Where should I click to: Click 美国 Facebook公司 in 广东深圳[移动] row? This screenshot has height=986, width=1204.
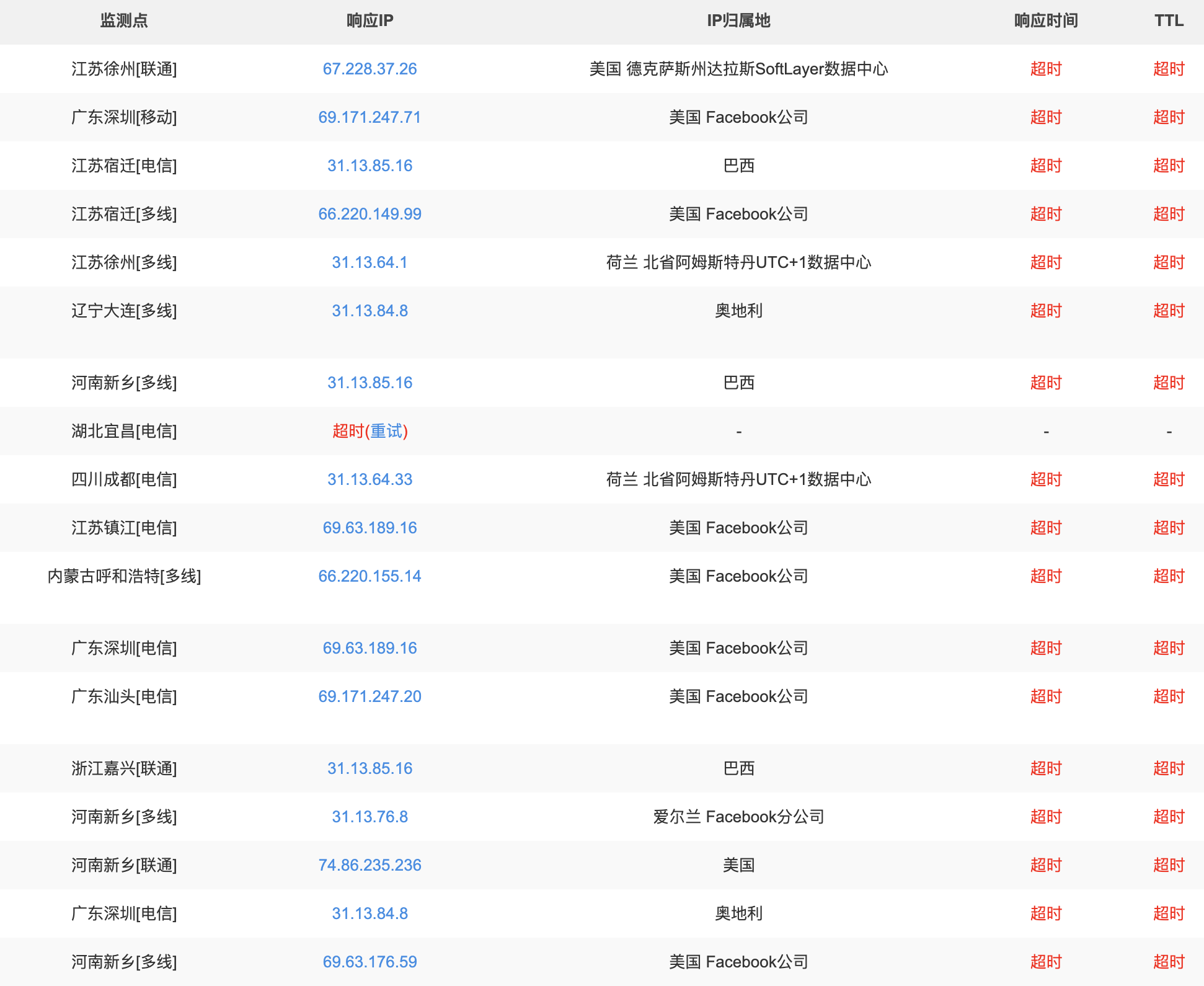pyautogui.click(x=738, y=117)
